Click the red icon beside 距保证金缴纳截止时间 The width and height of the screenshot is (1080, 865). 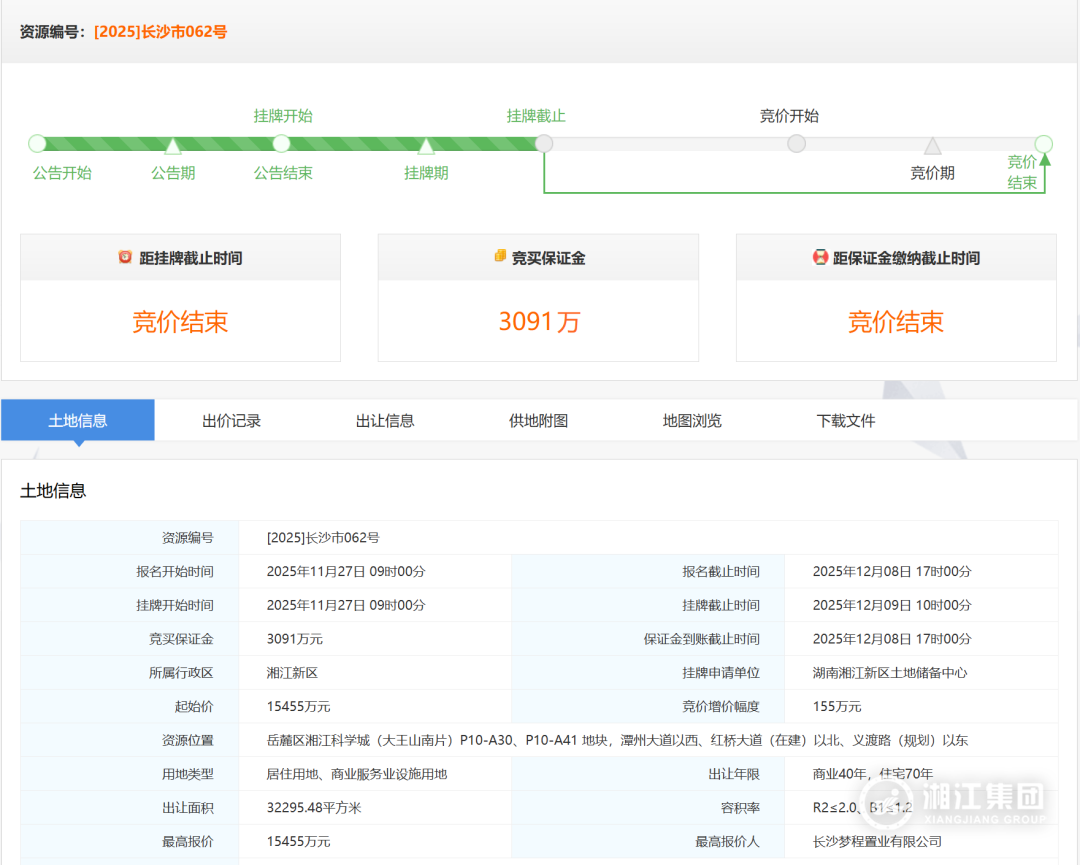821,257
